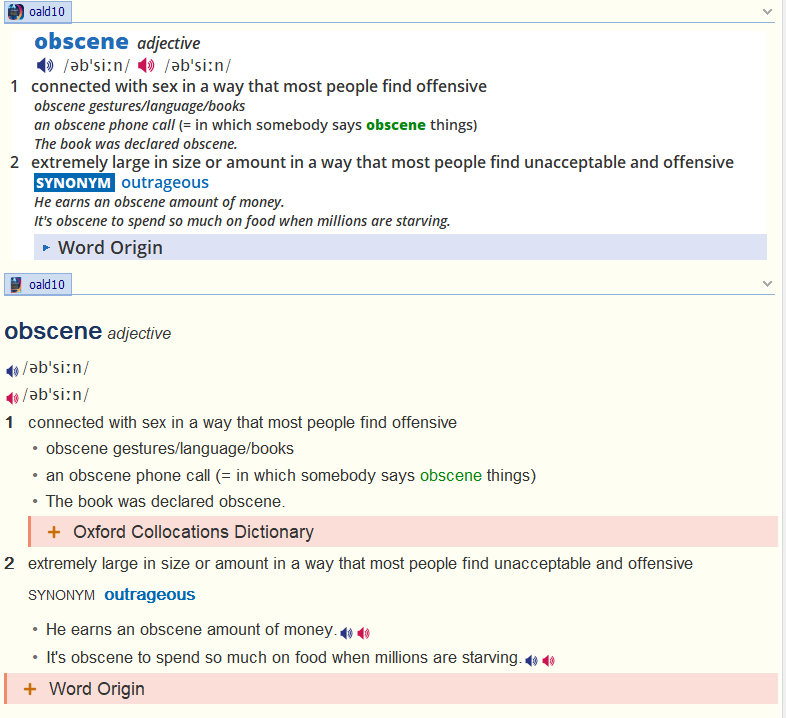Click blue speaker beside lower entry's phonetic transcription
The height and width of the screenshot is (718, 786).
coord(12,371)
